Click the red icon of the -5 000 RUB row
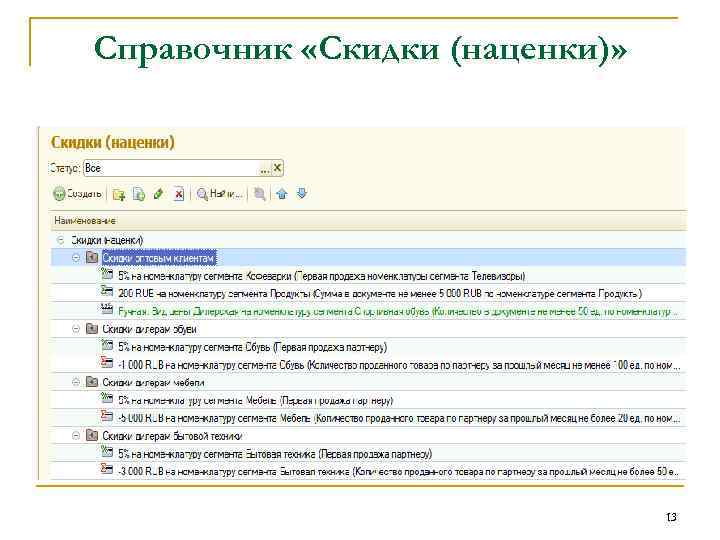 pos(107,416)
